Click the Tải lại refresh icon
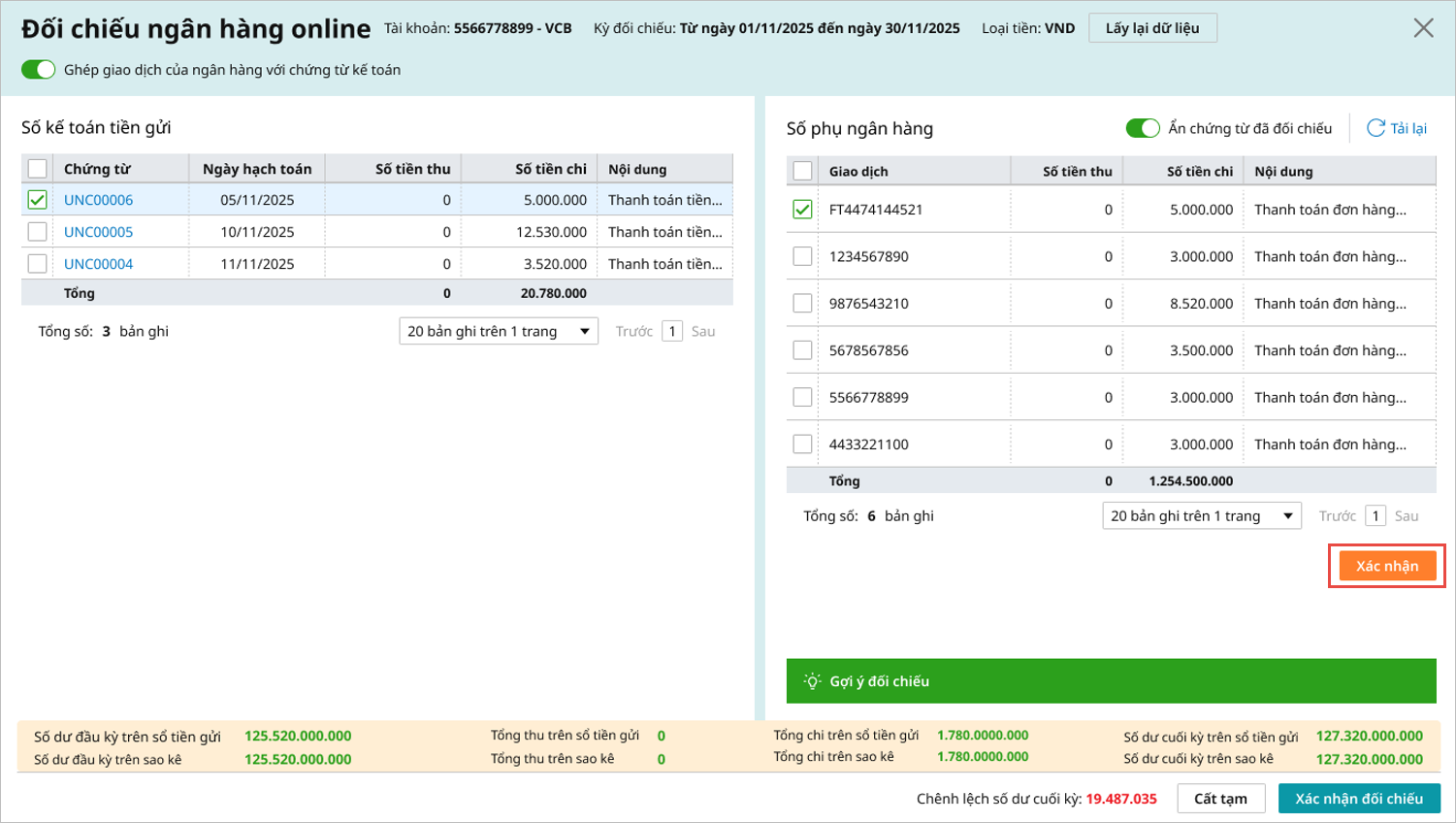The height and width of the screenshot is (823, 1456). click(1375, 128)
